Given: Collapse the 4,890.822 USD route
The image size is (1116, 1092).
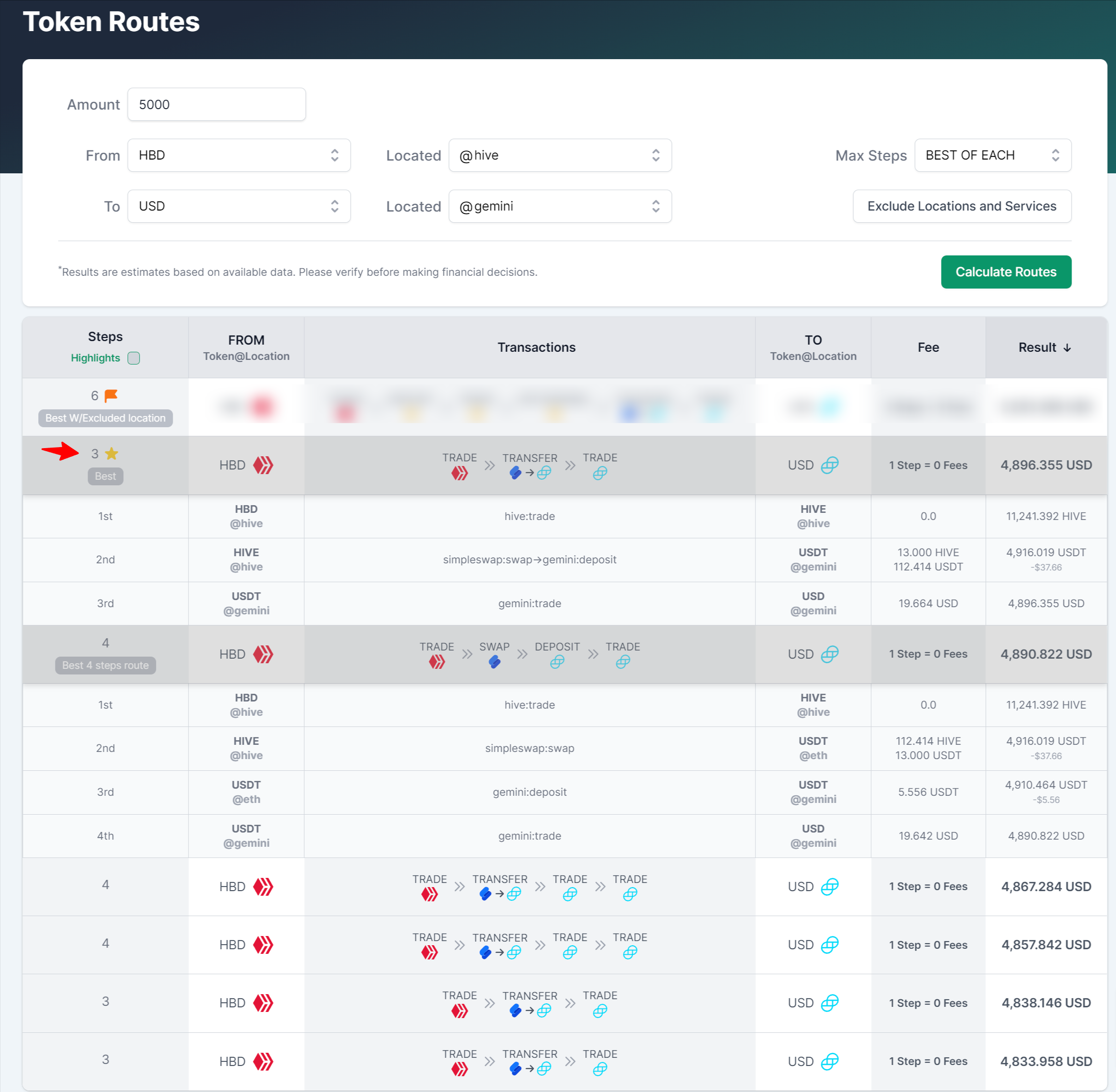Looking at the screenshot, I should [564, 655].
